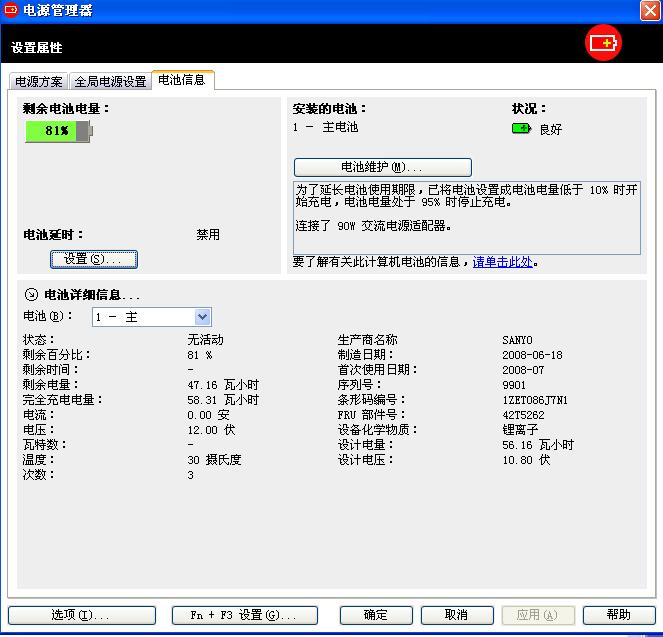Confirm with the 确定 button
The height and width of the screenshot is (637, 663).
[376, 615]
